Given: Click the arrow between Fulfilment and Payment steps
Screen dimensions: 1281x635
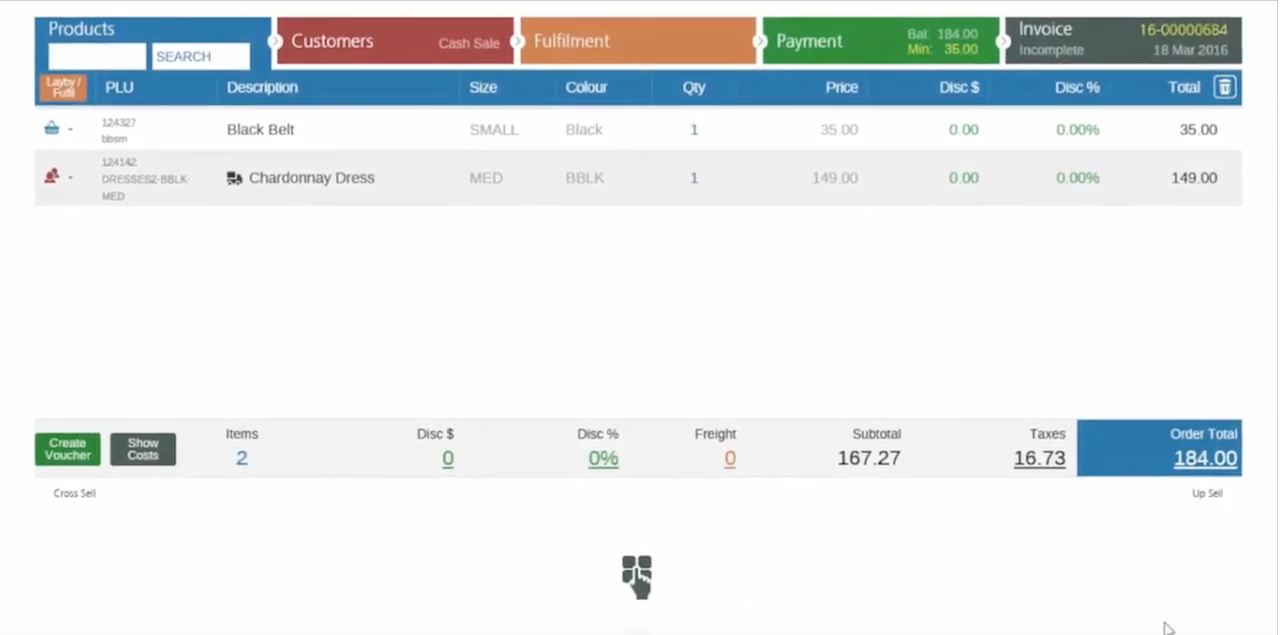Looking at the screenshot, I should coord(760,42).
